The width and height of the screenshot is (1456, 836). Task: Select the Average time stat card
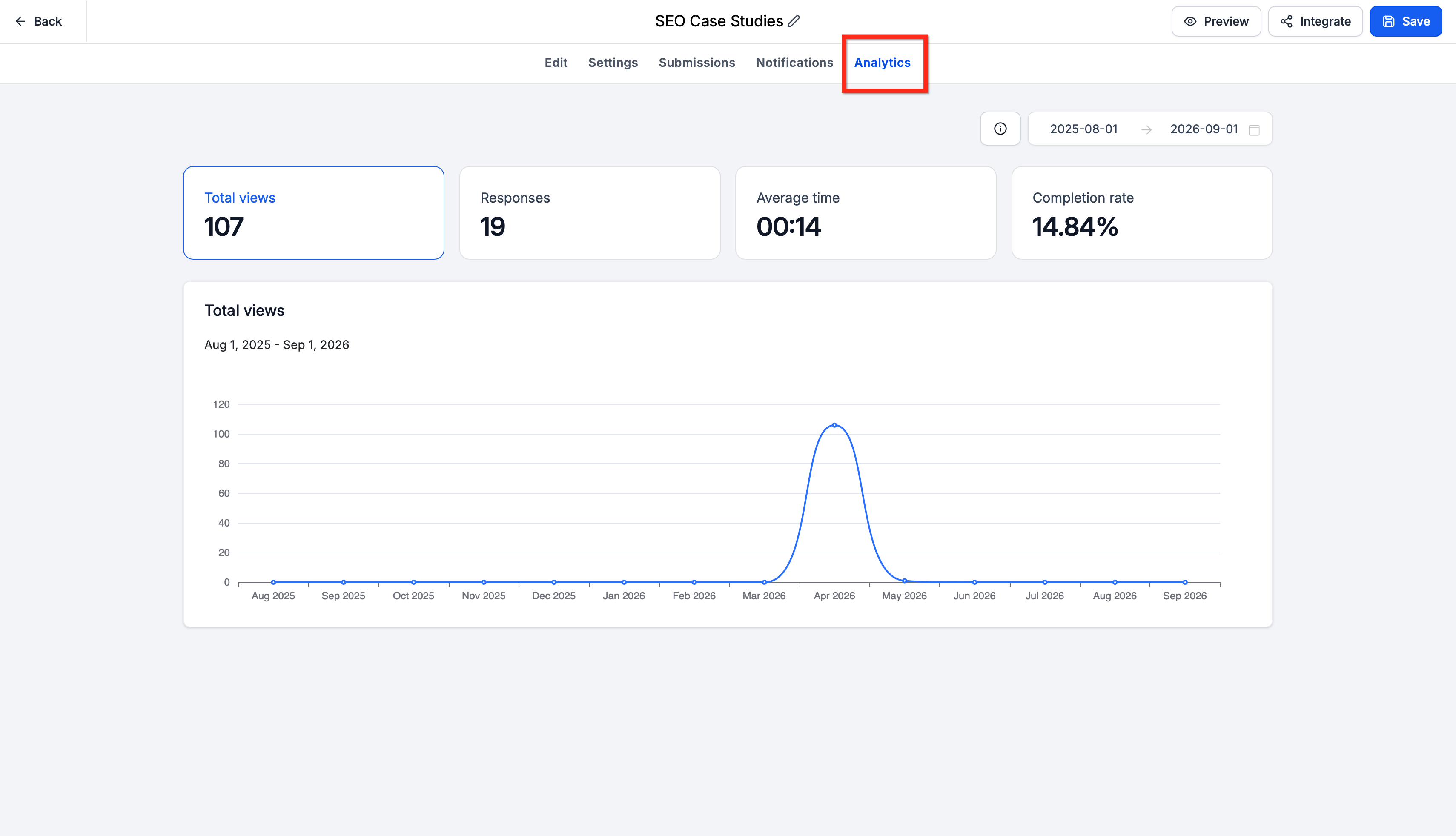[x=865, y=212]
